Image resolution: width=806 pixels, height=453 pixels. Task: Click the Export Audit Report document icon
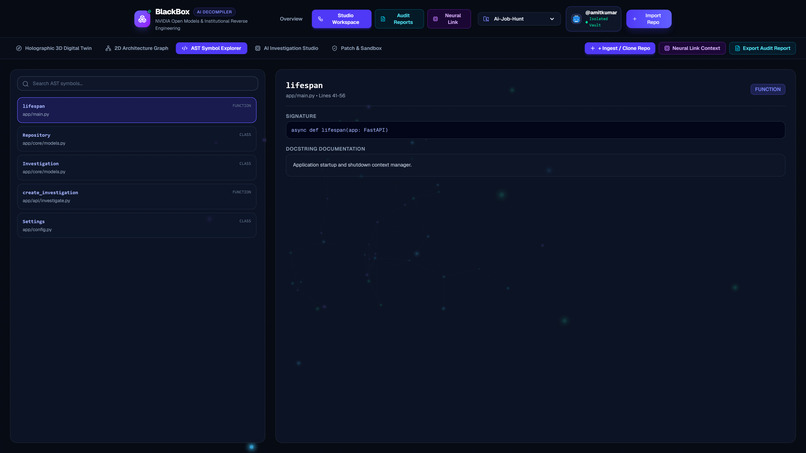737,48
